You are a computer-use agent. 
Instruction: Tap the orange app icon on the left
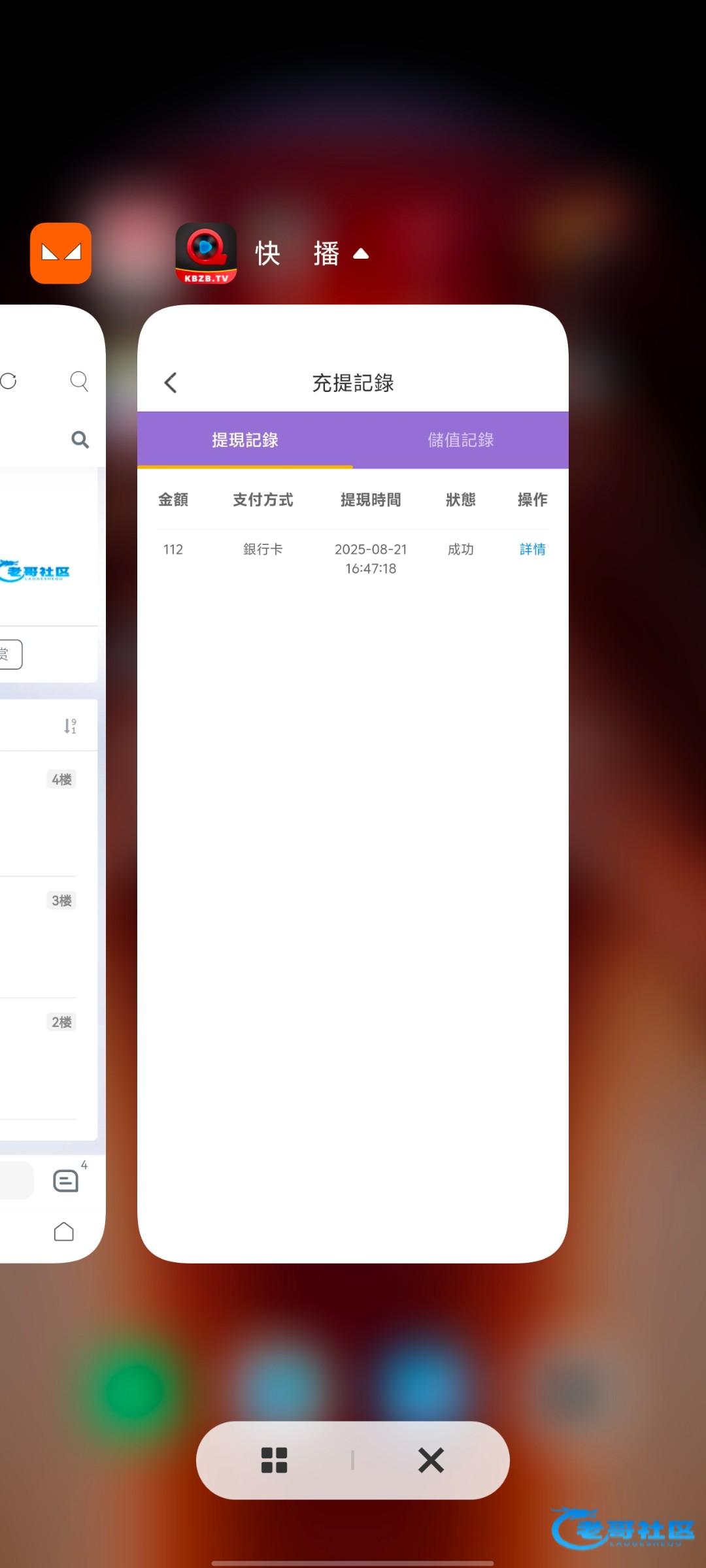[61, 253]
